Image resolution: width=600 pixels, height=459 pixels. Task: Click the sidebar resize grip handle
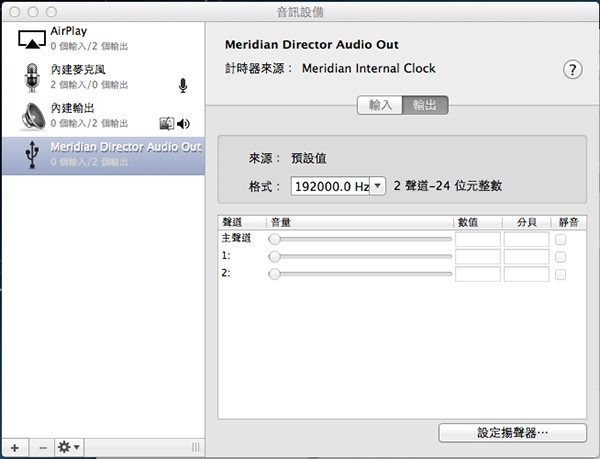click(196, 447)
